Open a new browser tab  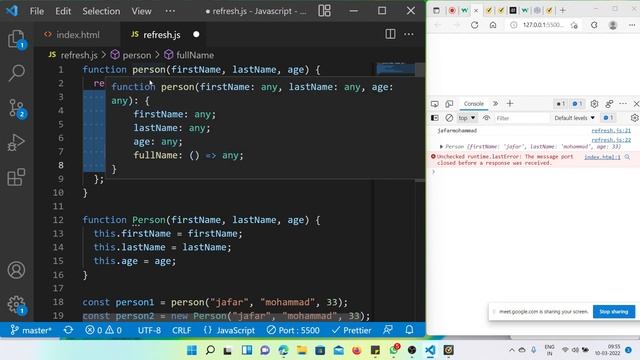click(562, 10)
